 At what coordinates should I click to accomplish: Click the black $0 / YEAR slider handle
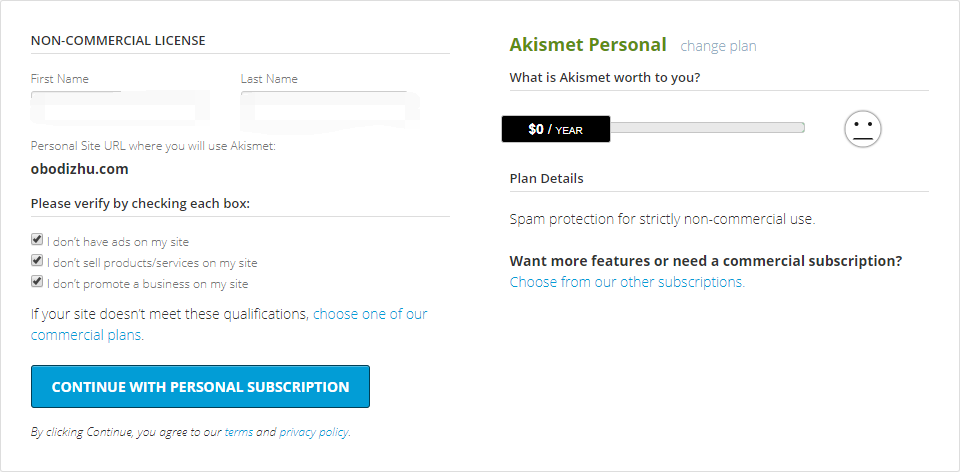point(556,129)
